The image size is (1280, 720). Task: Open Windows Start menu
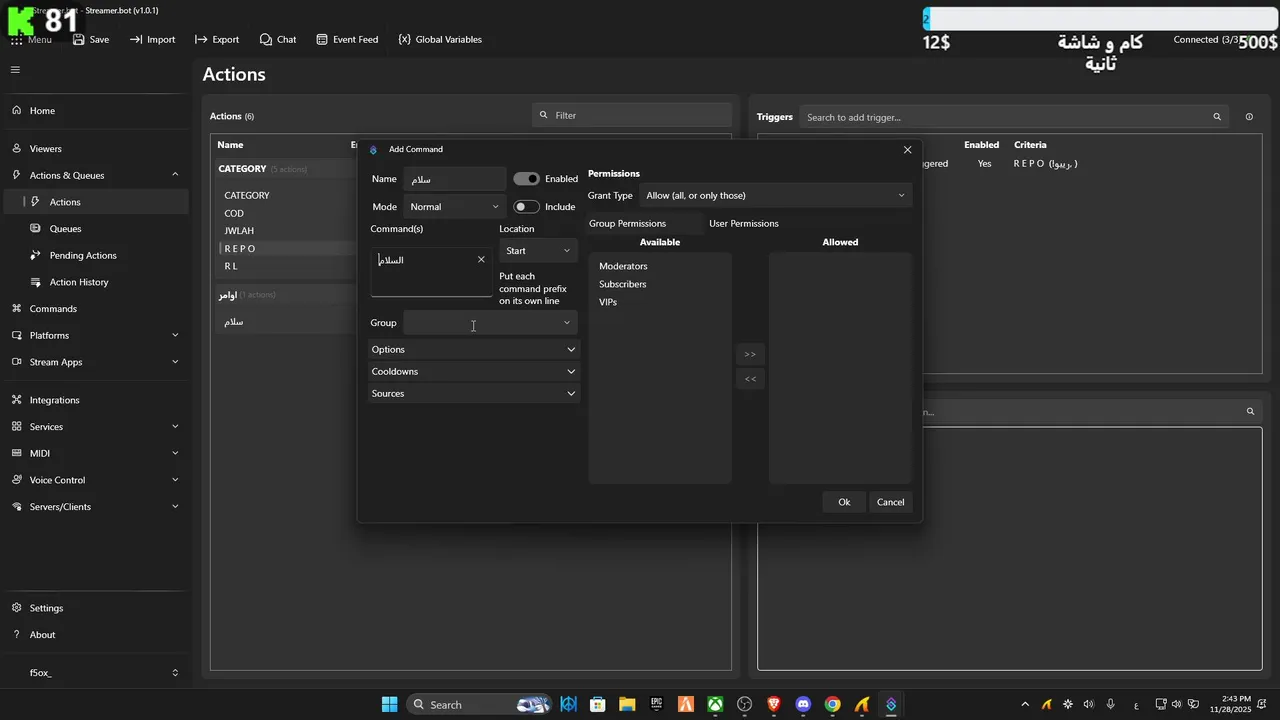coord(389,704)
